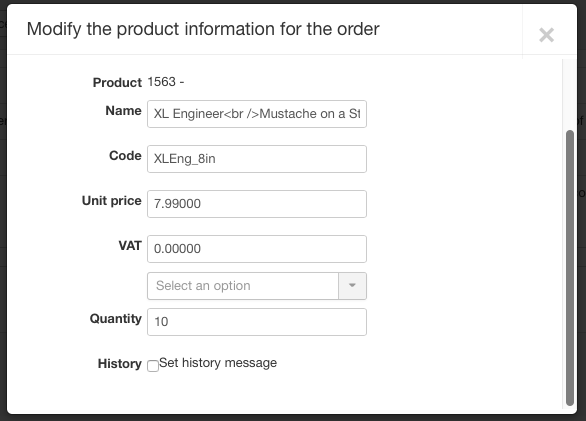Click the product ID 1563 text
The height and width of the screenshot is (421, 586).
[161, 82]
